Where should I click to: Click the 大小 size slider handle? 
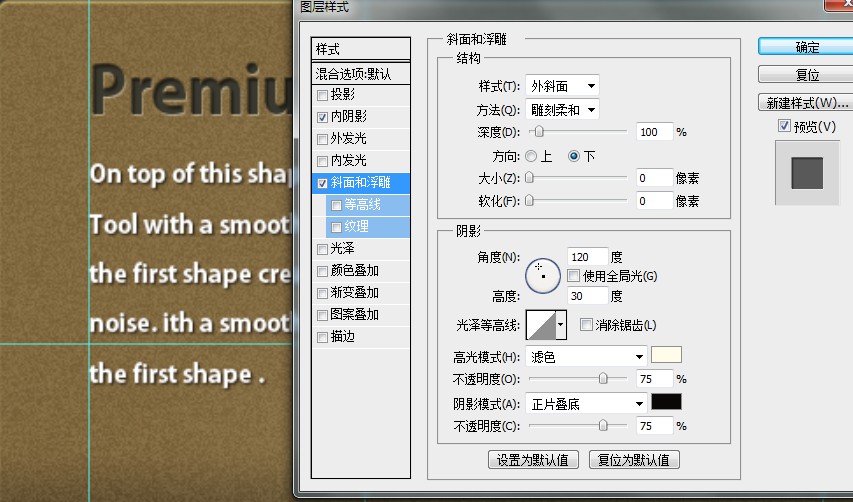tap(529, 178)
